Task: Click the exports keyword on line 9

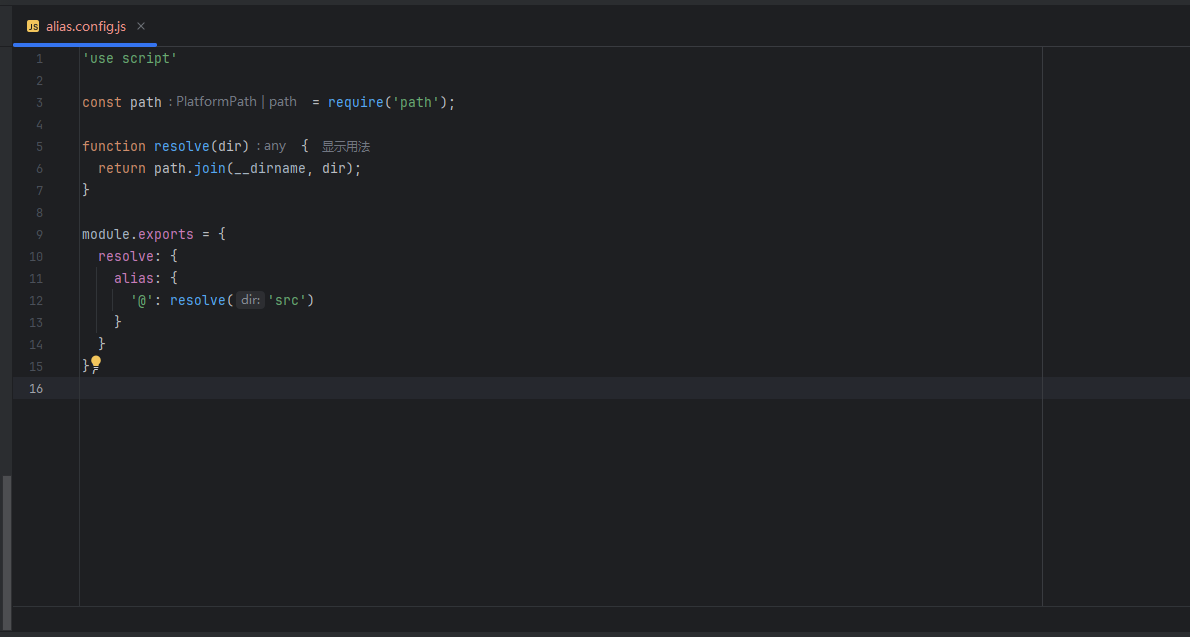Action: click(x=165, y=235)
